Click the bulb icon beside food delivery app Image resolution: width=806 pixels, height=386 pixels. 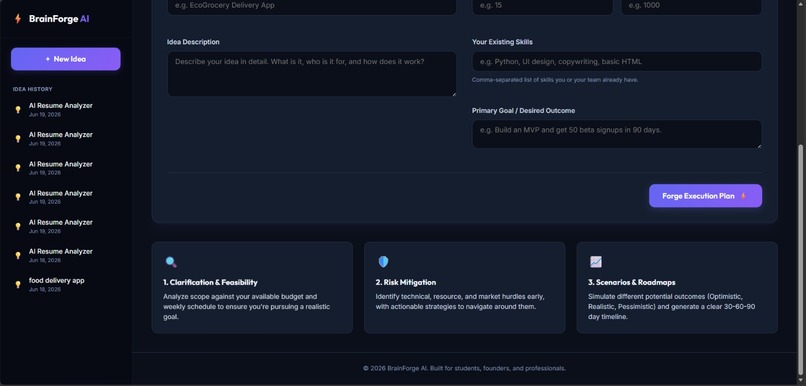[x=18, y=284]
